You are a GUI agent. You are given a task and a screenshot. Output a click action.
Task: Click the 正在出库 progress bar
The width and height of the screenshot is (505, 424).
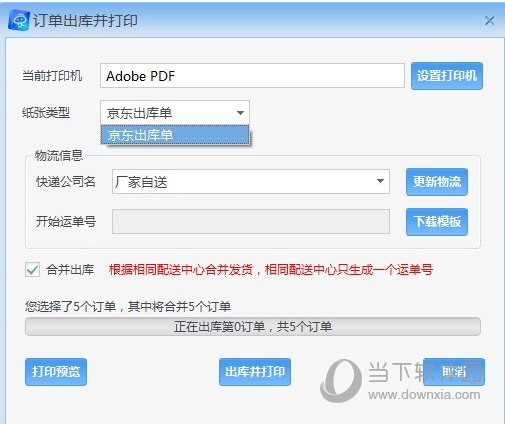[253, 327]
